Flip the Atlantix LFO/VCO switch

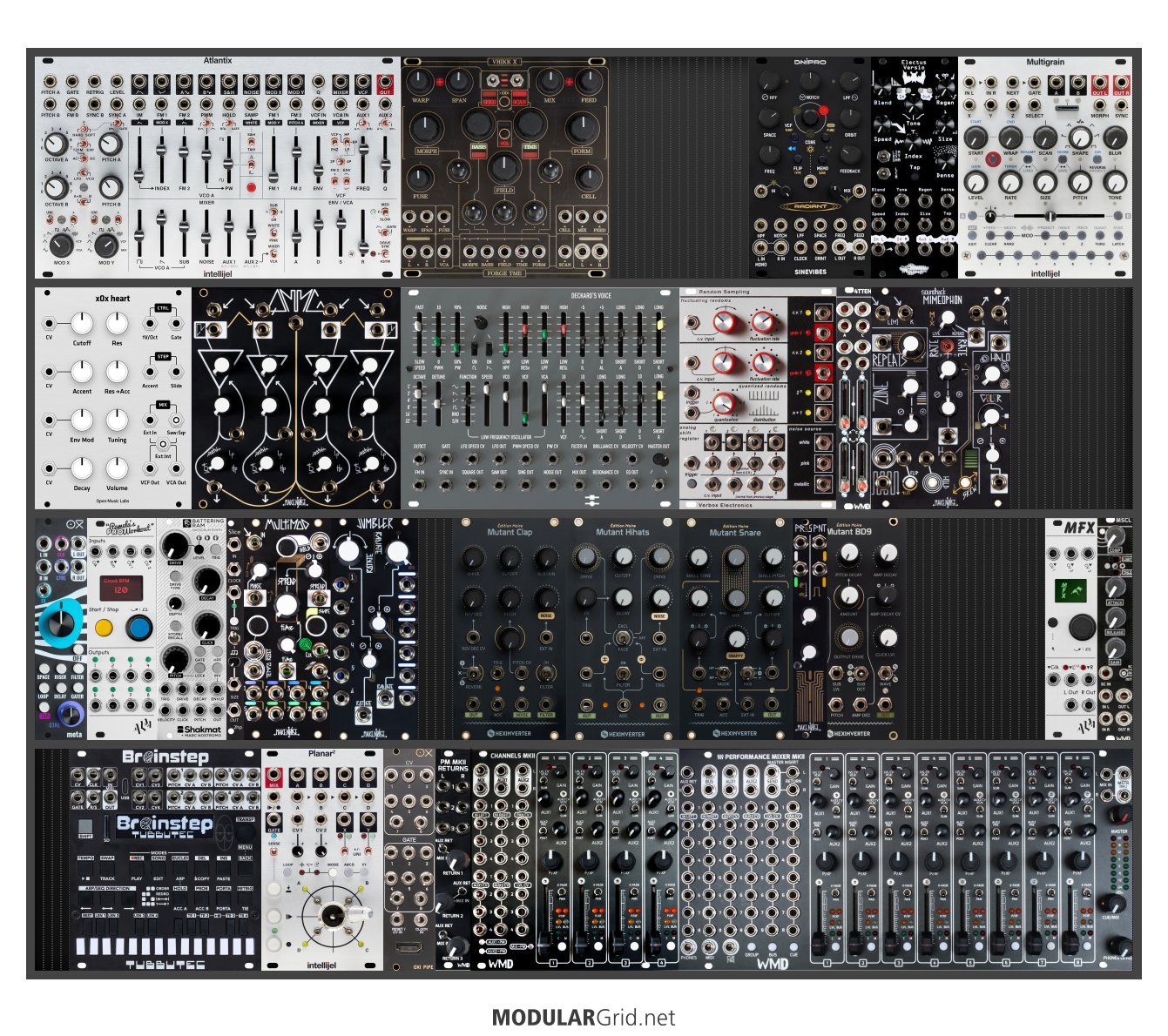pos(84,172)
